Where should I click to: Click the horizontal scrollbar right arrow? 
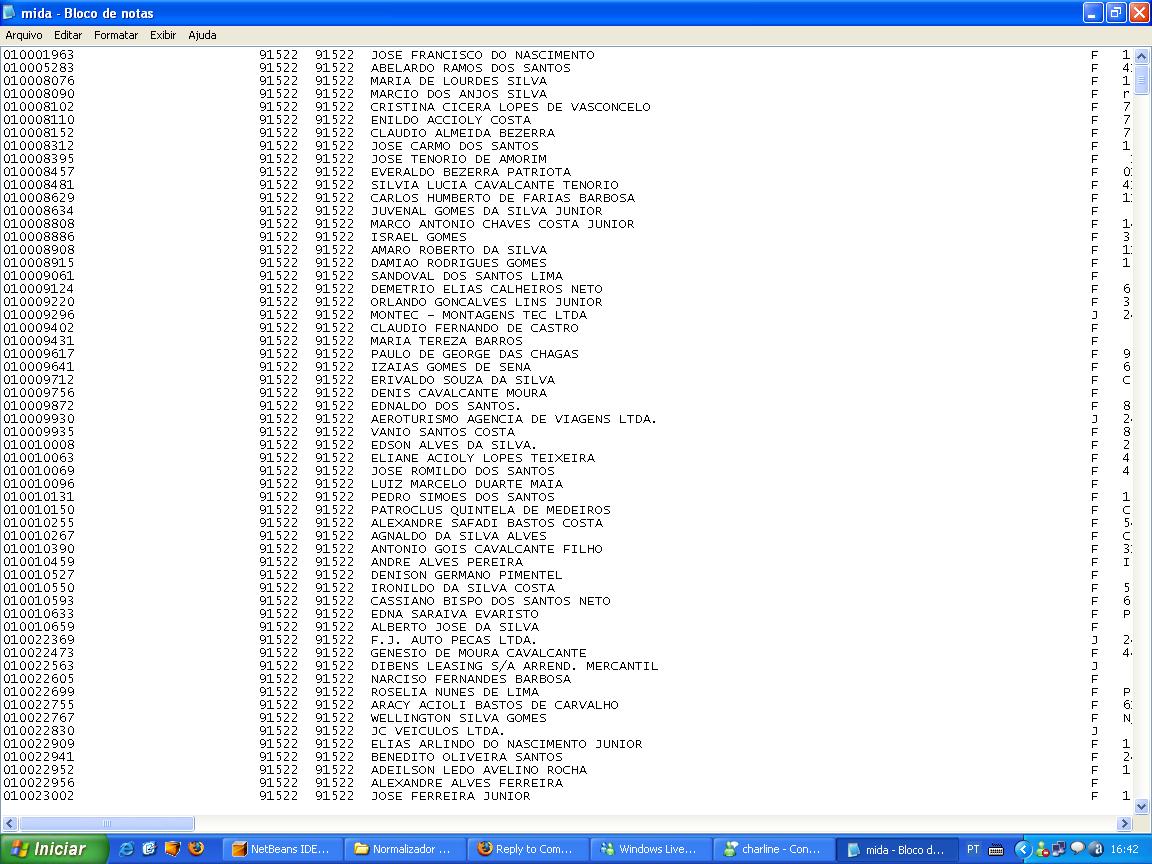[1124, 824]
